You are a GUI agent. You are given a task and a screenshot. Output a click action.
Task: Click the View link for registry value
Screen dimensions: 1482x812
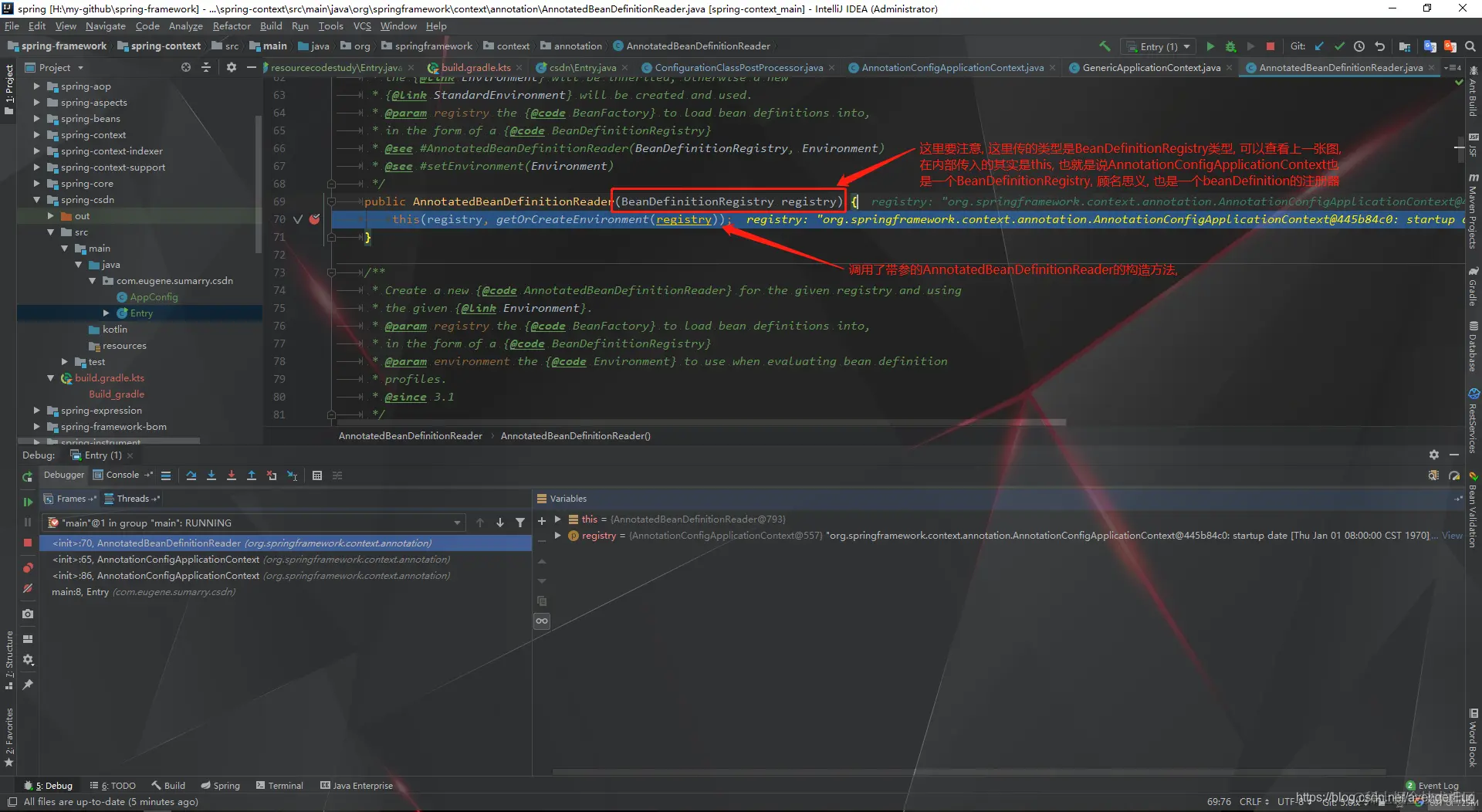click(1452, 536)
